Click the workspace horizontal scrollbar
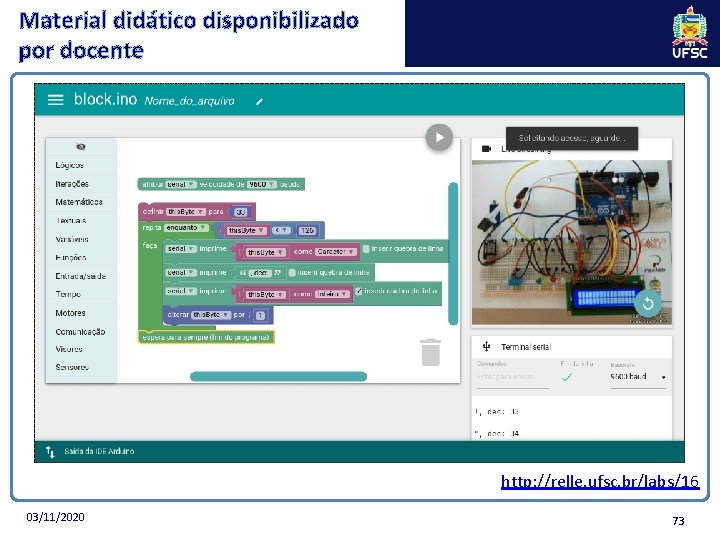The height and width of the screenshot is (540, 720). pyautogui.click(x=278, y=377)
